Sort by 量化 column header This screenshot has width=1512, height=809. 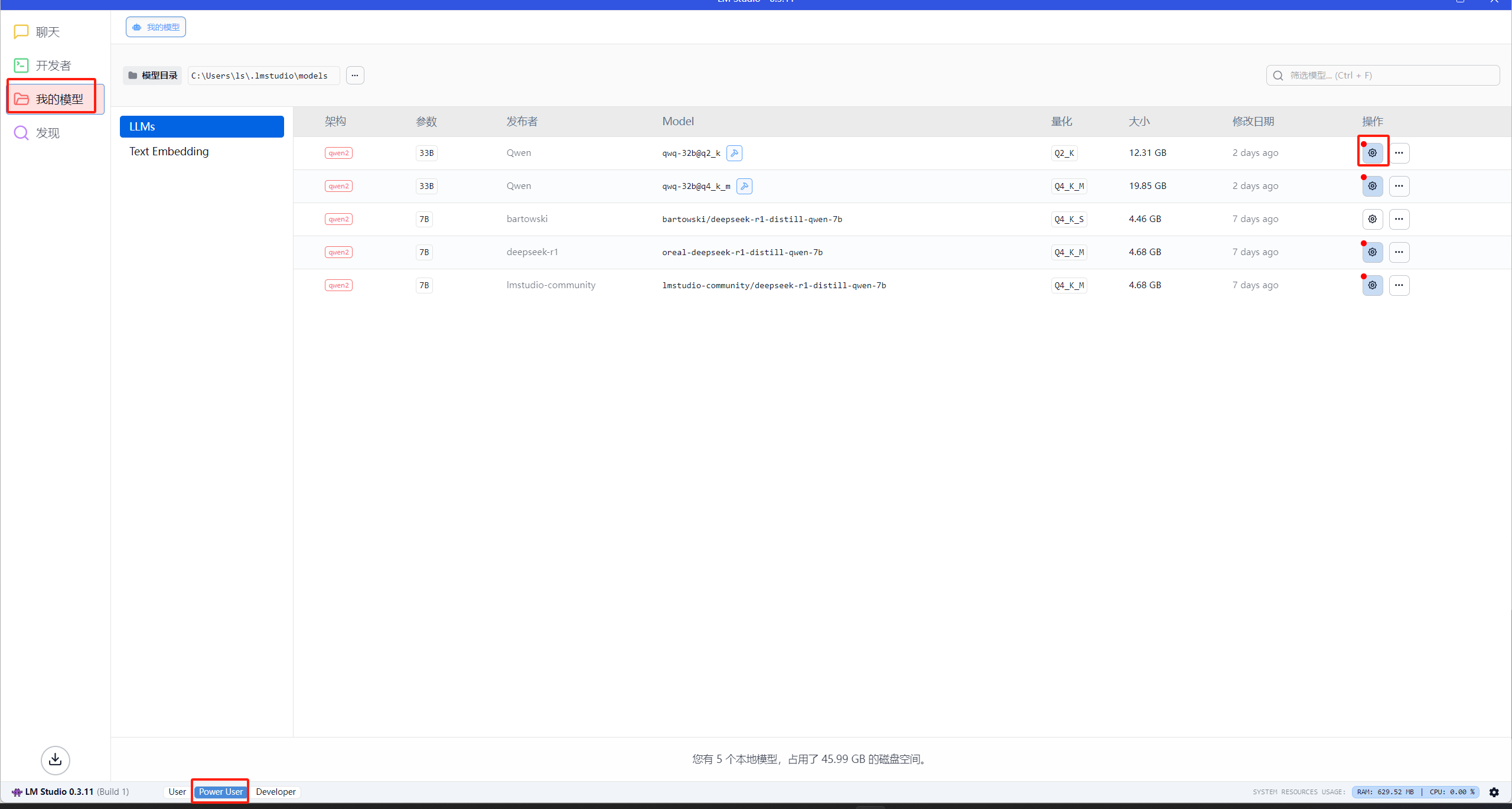coord(1061,122)
